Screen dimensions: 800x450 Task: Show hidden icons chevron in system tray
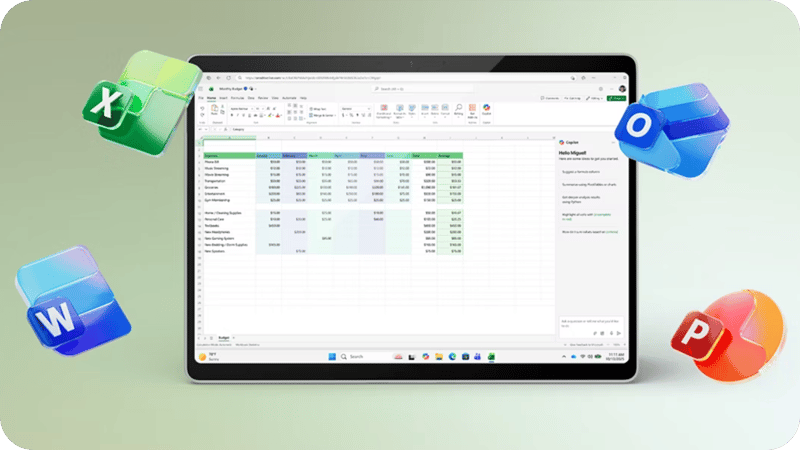(x=564, y=357)
